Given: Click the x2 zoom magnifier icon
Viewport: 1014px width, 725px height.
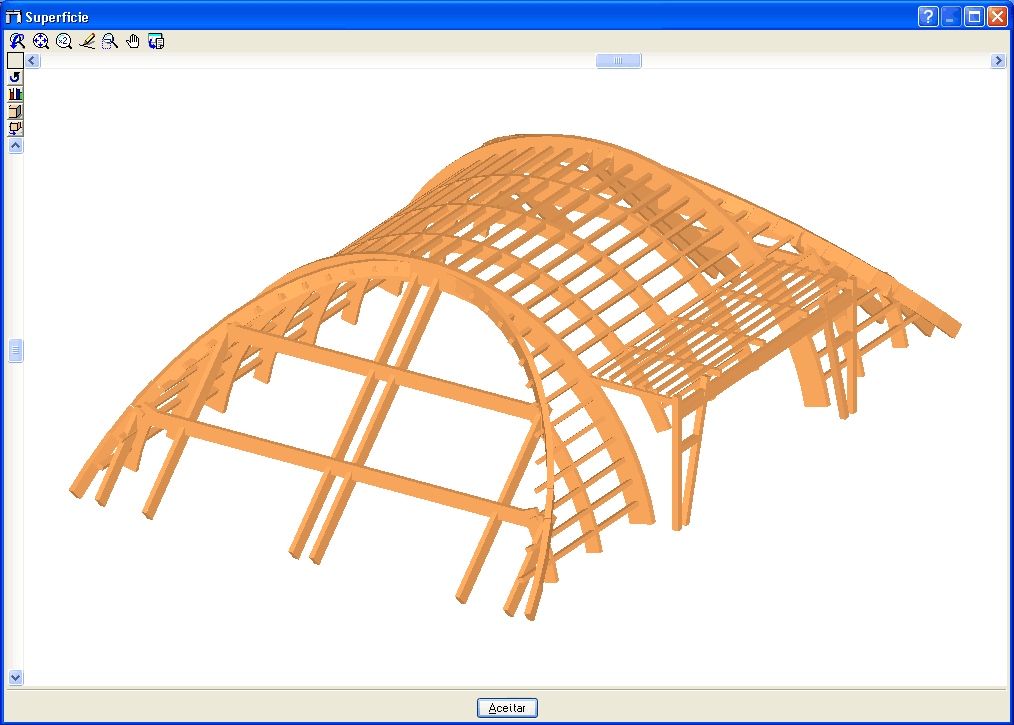Looking at the screenshot, I should pos(63,41).
